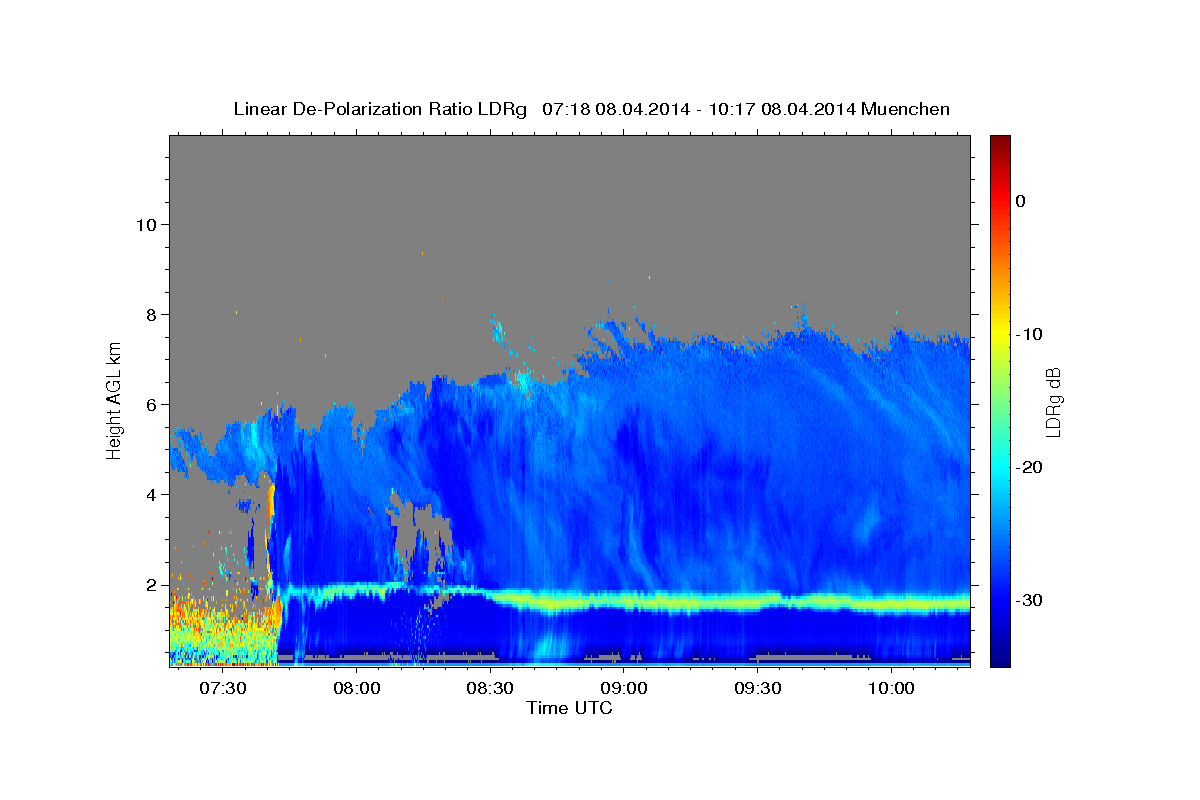Screen dimensions: 1200x800
Task: Click the height tick label 2
Action: 151,585
